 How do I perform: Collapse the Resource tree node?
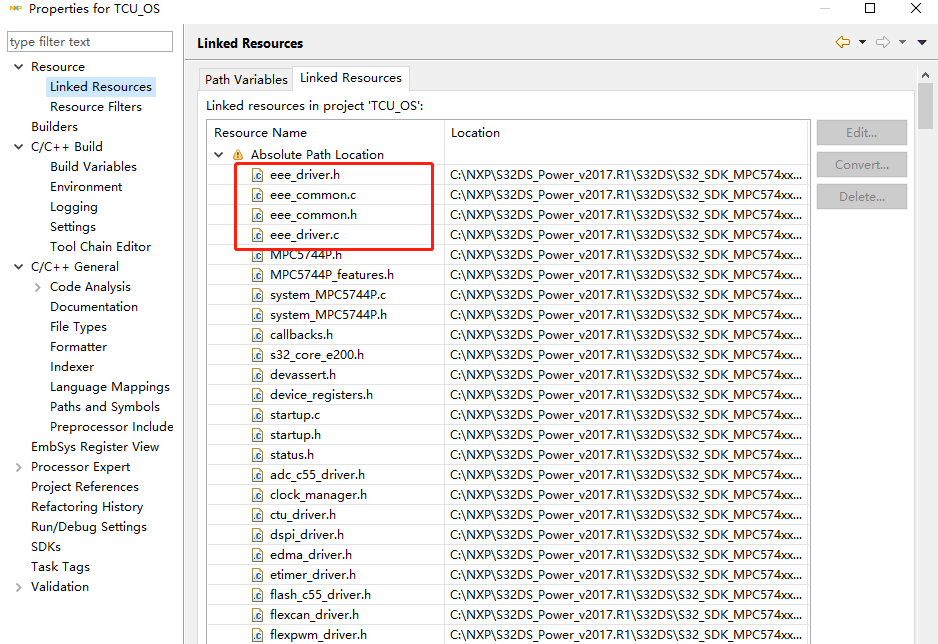(19, 66)
